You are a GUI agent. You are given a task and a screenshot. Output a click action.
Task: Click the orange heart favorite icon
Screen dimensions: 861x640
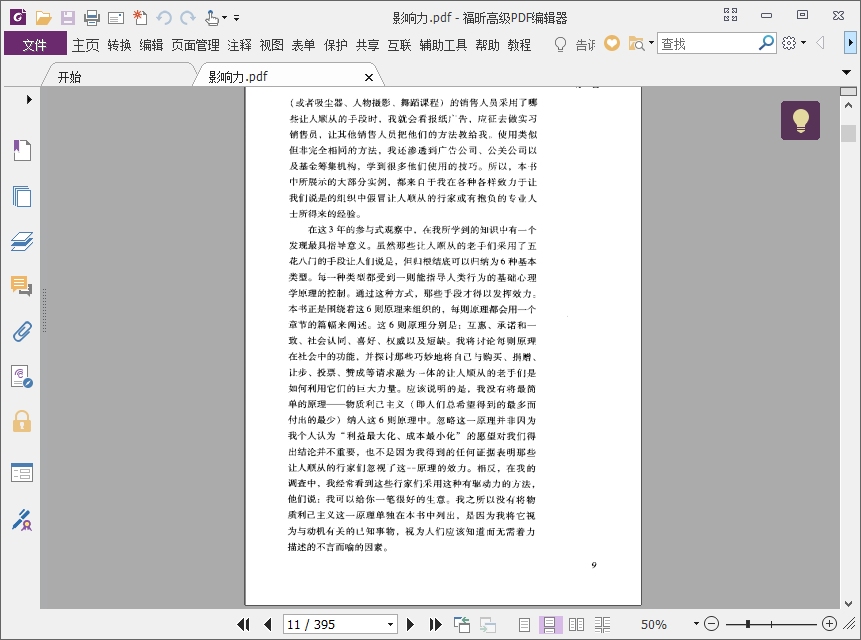[612, 43]
